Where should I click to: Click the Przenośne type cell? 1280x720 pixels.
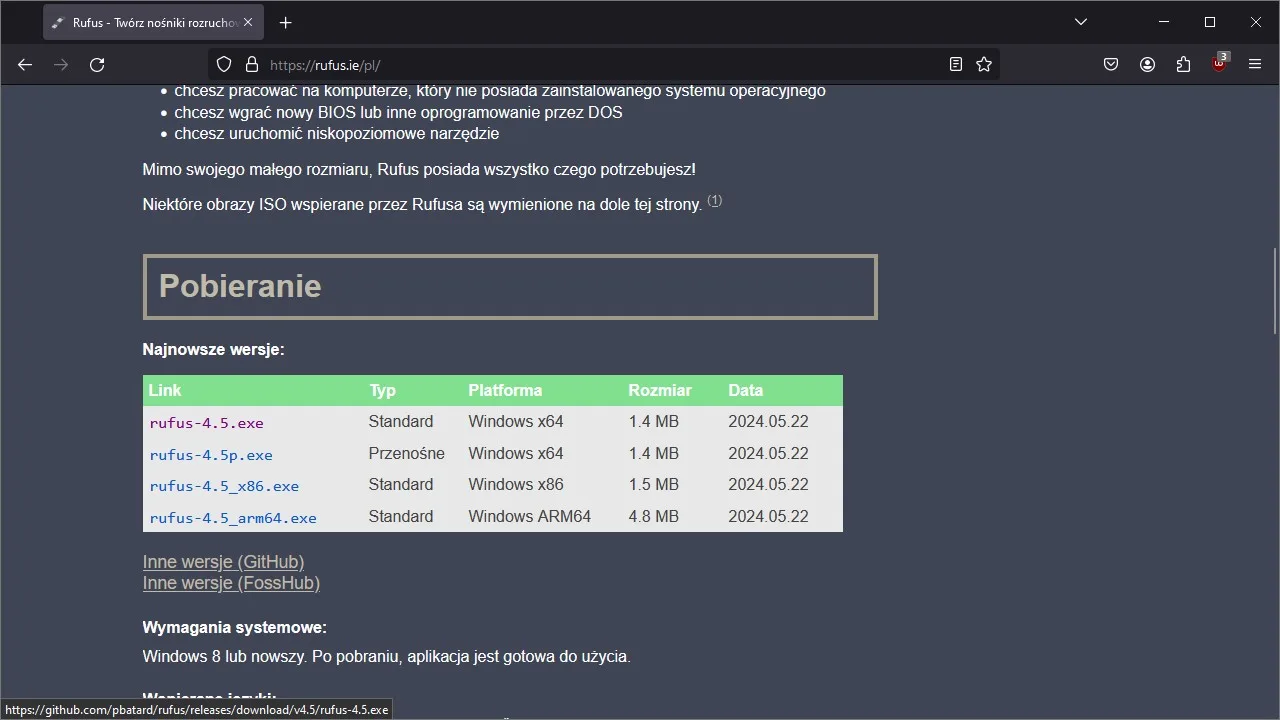(x=407, y=453)
